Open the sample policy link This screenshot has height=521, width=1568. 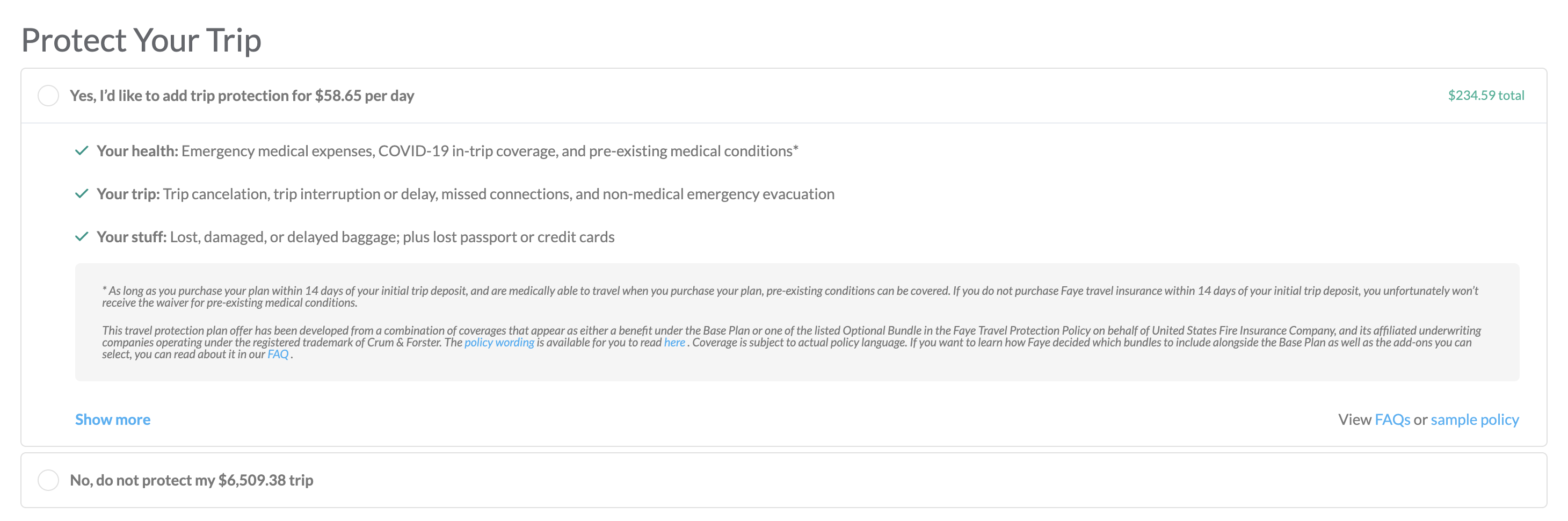1474,419
